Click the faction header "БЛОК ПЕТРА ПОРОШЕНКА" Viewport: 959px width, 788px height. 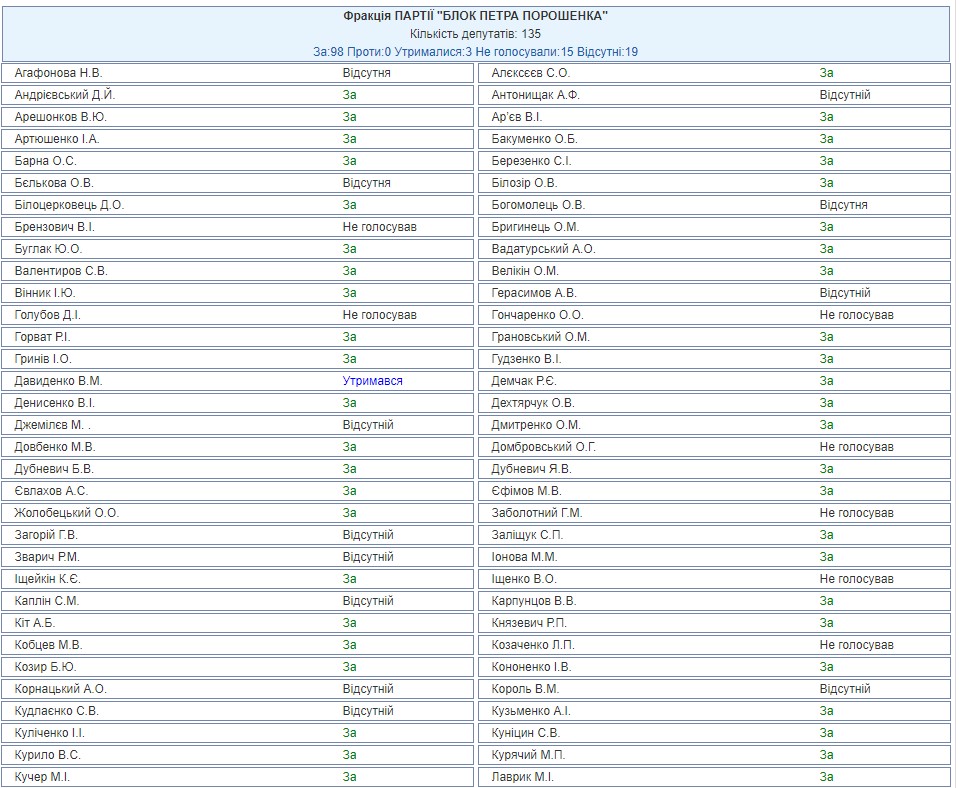click(x=475, y=16)
